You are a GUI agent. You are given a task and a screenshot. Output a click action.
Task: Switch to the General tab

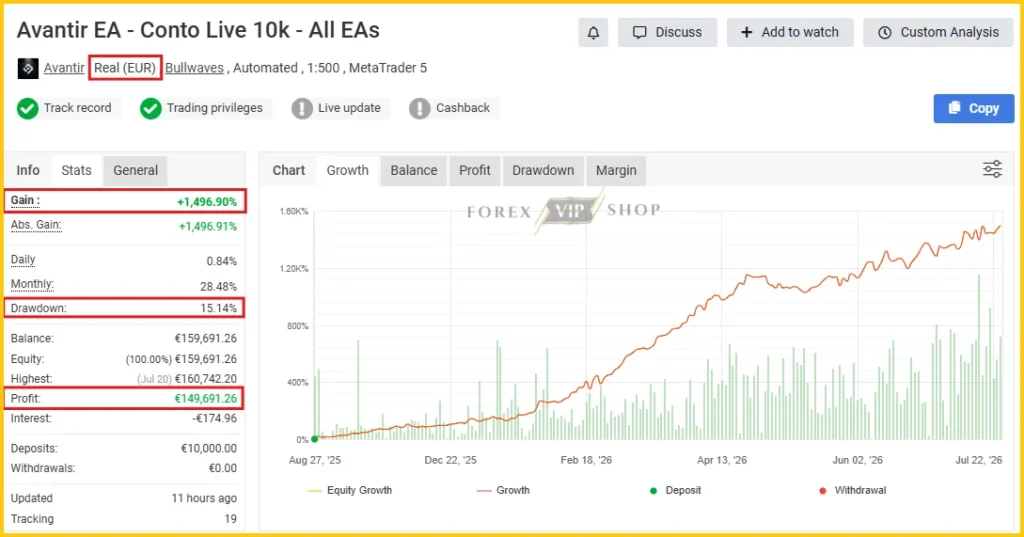(135, 171)
